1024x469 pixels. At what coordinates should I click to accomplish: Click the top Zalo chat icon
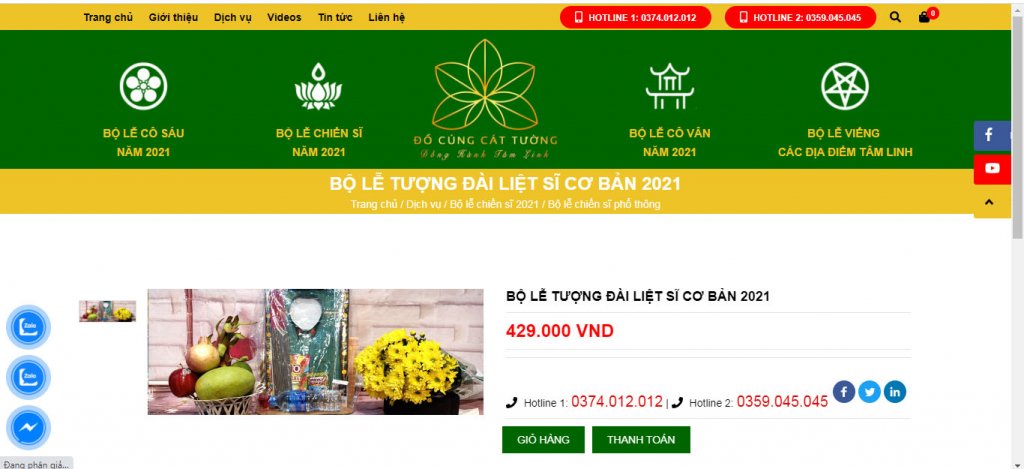(x=28, y=327)
